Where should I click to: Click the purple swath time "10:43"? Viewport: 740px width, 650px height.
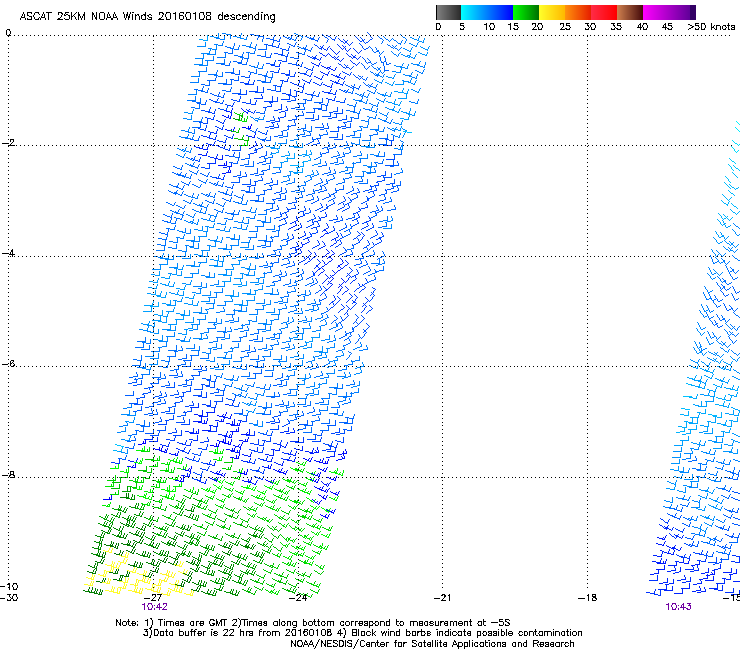pos(678,607)
